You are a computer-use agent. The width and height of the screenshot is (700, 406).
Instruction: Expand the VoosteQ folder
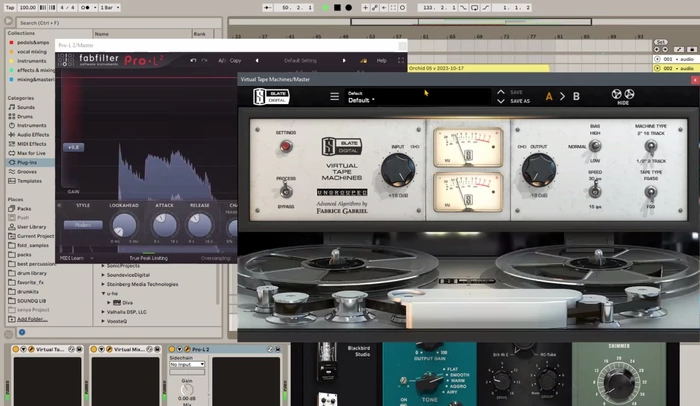[x=103, y=321]
